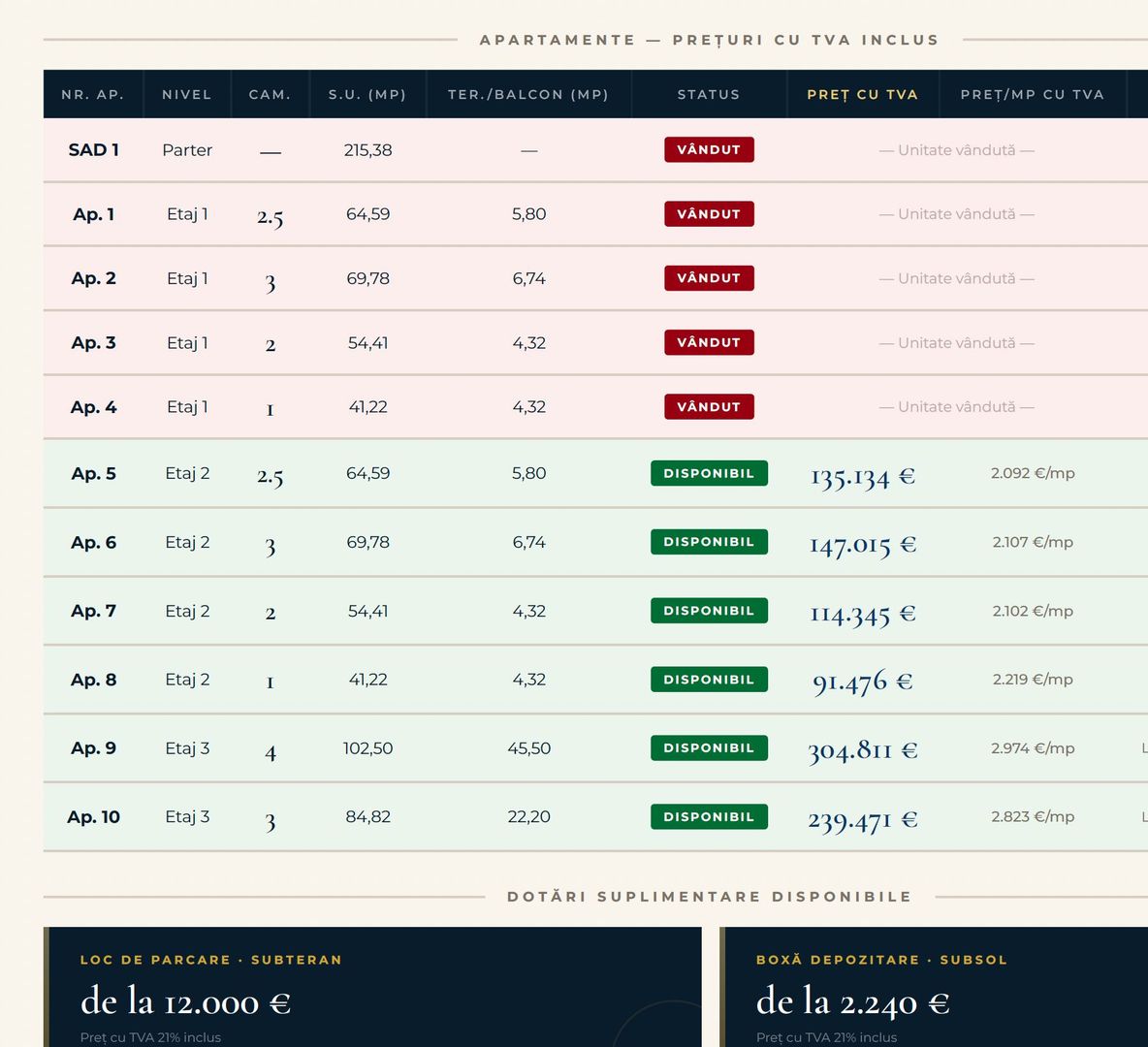Click the de la 12.000 € price
This screenshot has width=1148, height=1047.
185,1001
